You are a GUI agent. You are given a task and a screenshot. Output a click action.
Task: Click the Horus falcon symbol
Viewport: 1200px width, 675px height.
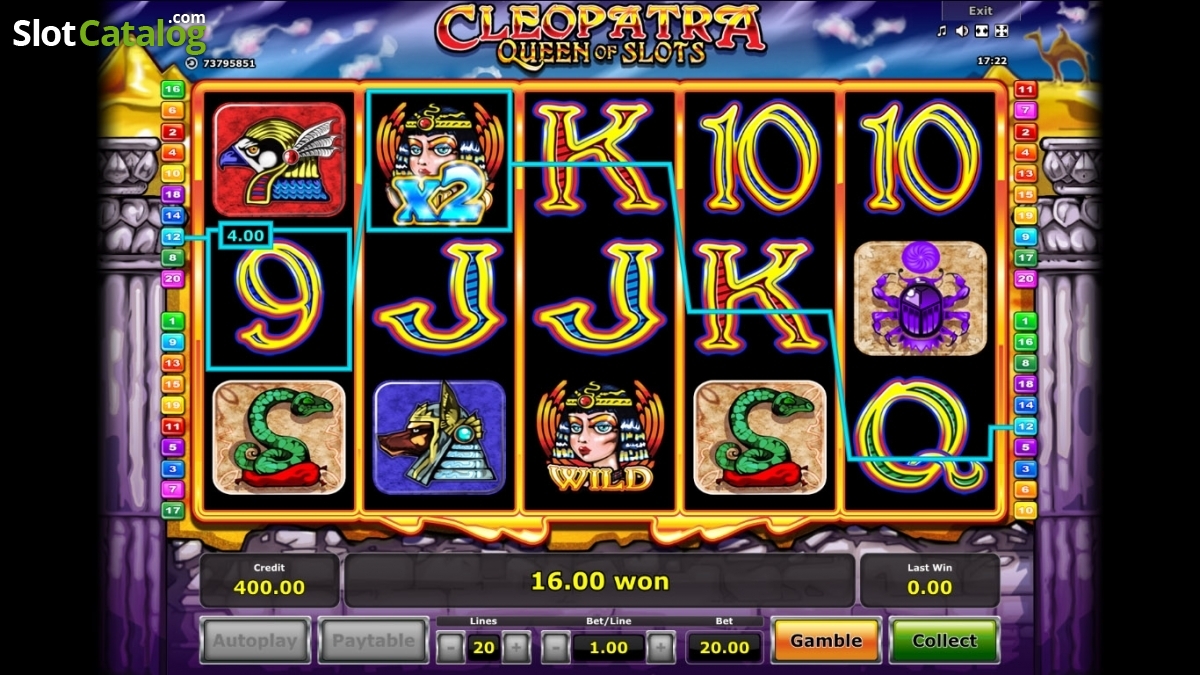click(x=279, y=160)
